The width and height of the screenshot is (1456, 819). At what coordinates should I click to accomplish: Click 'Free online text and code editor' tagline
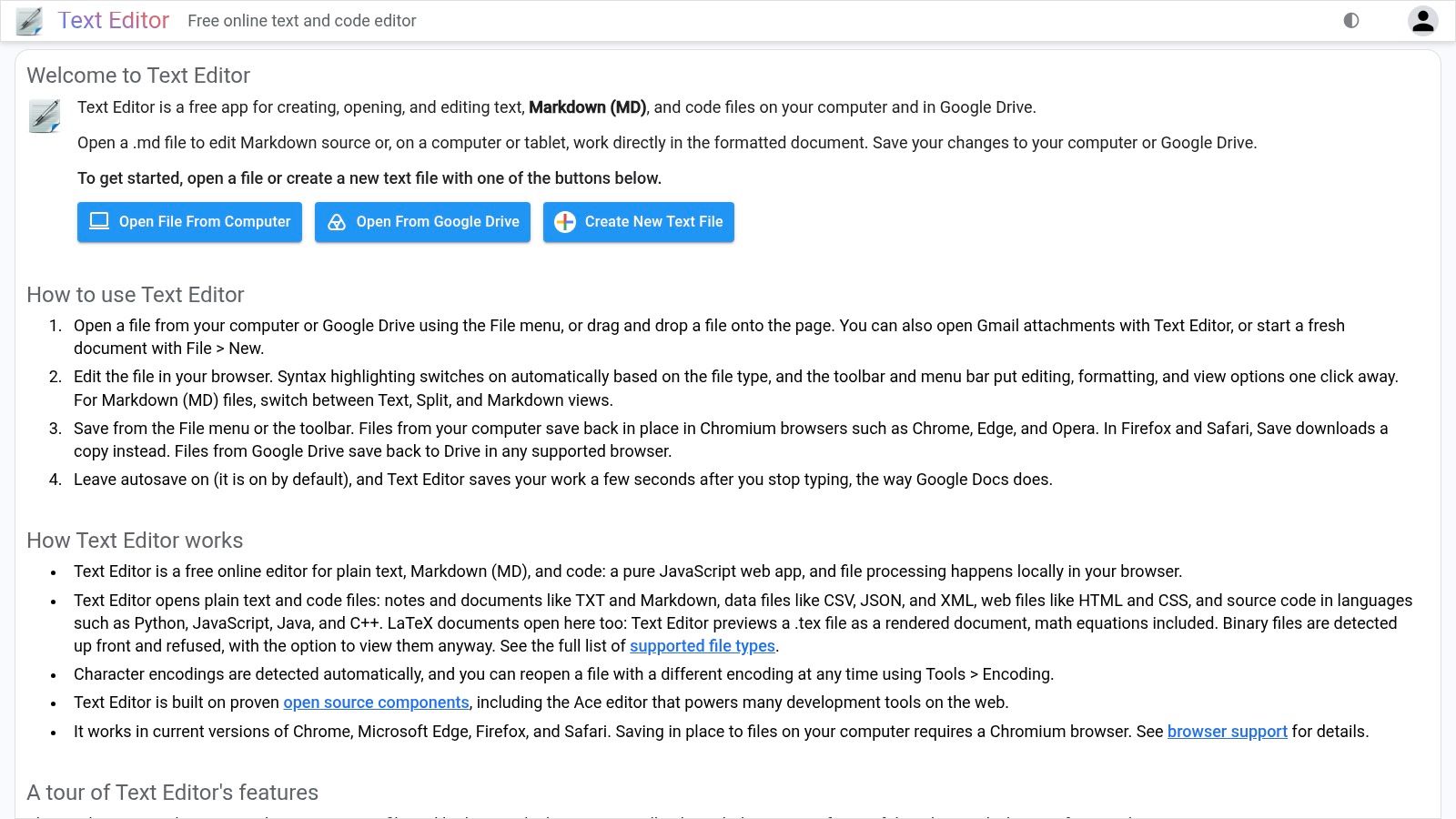302,21
